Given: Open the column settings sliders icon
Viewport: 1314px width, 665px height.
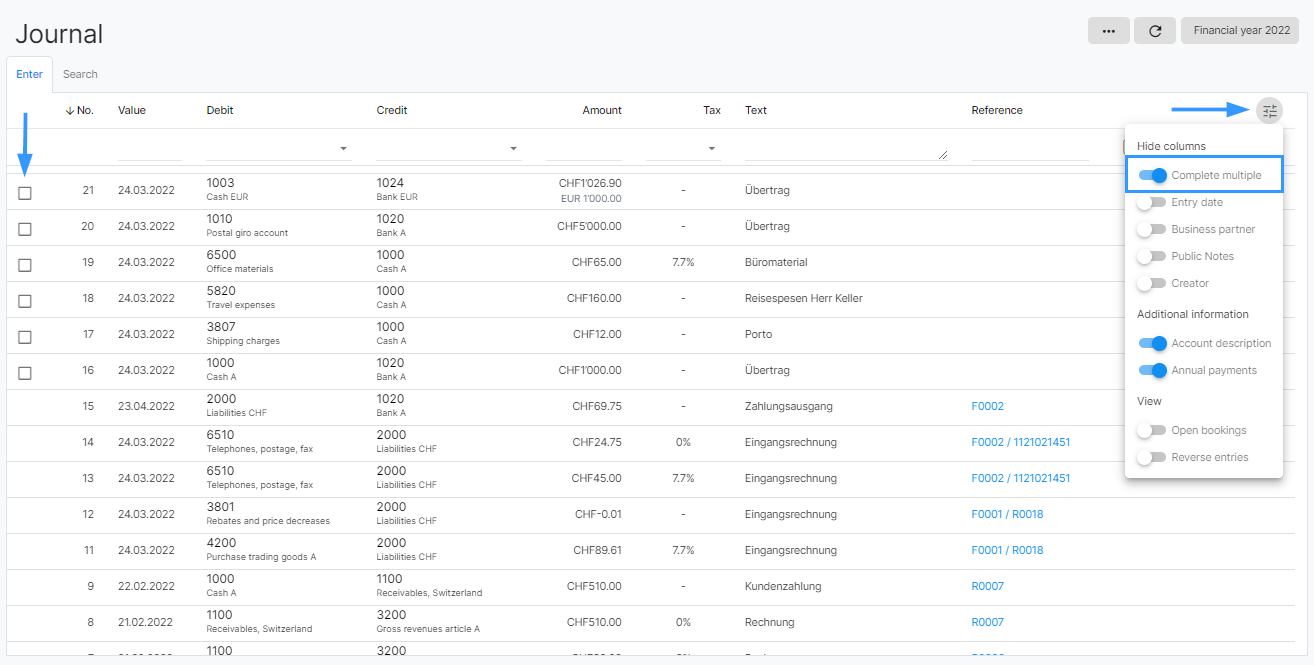Looking at the screenshot, I should [x=1269, y=110].
